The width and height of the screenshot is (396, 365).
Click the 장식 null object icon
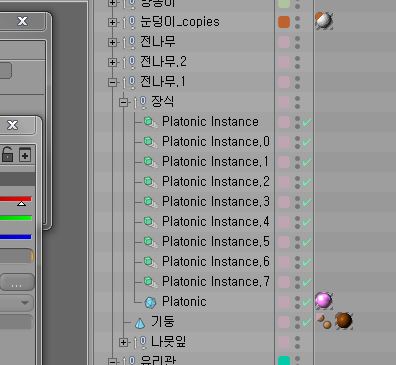141,102
